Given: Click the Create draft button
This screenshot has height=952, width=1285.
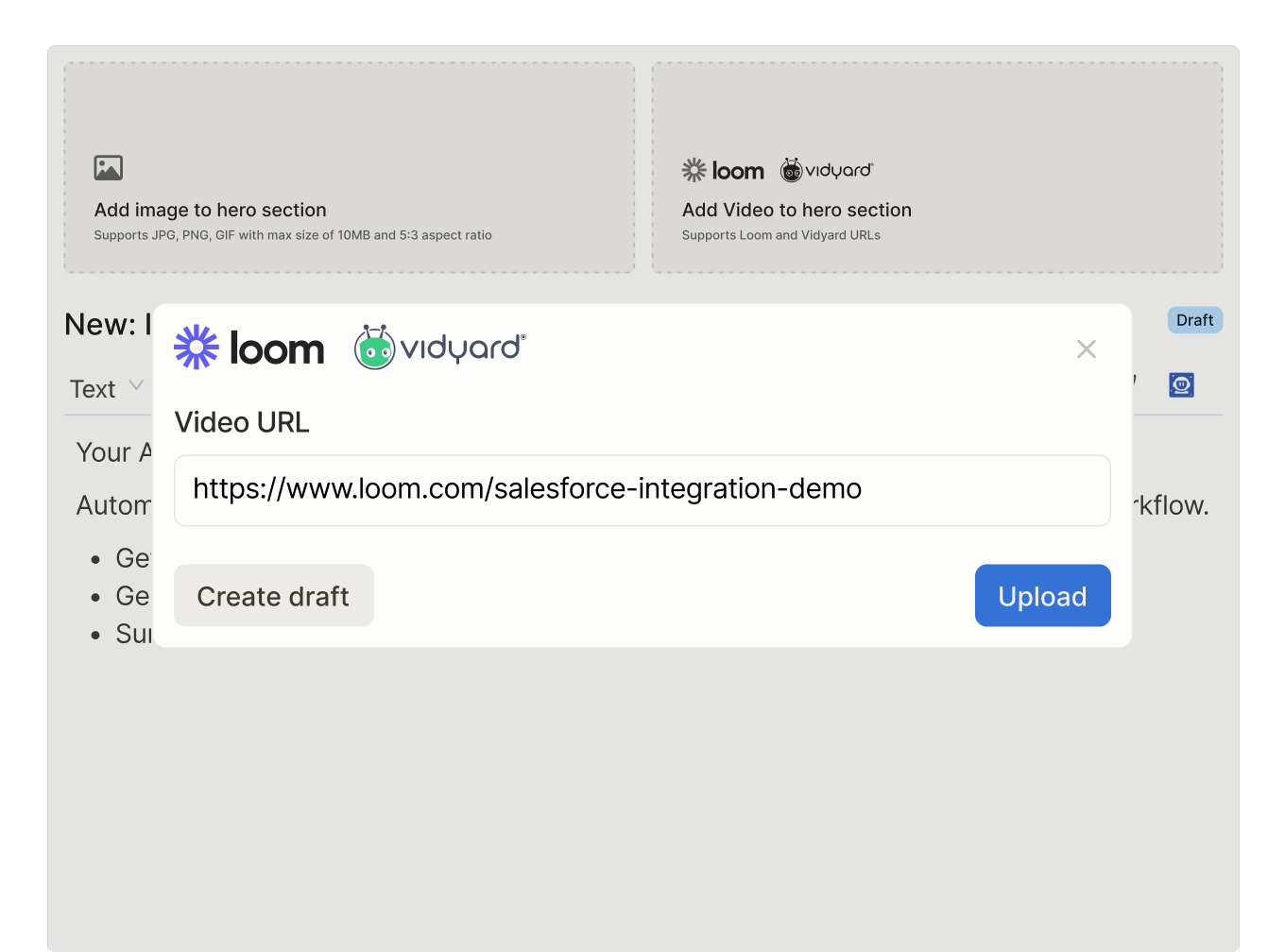Looking at the screenshot, I should pos(274,595).
